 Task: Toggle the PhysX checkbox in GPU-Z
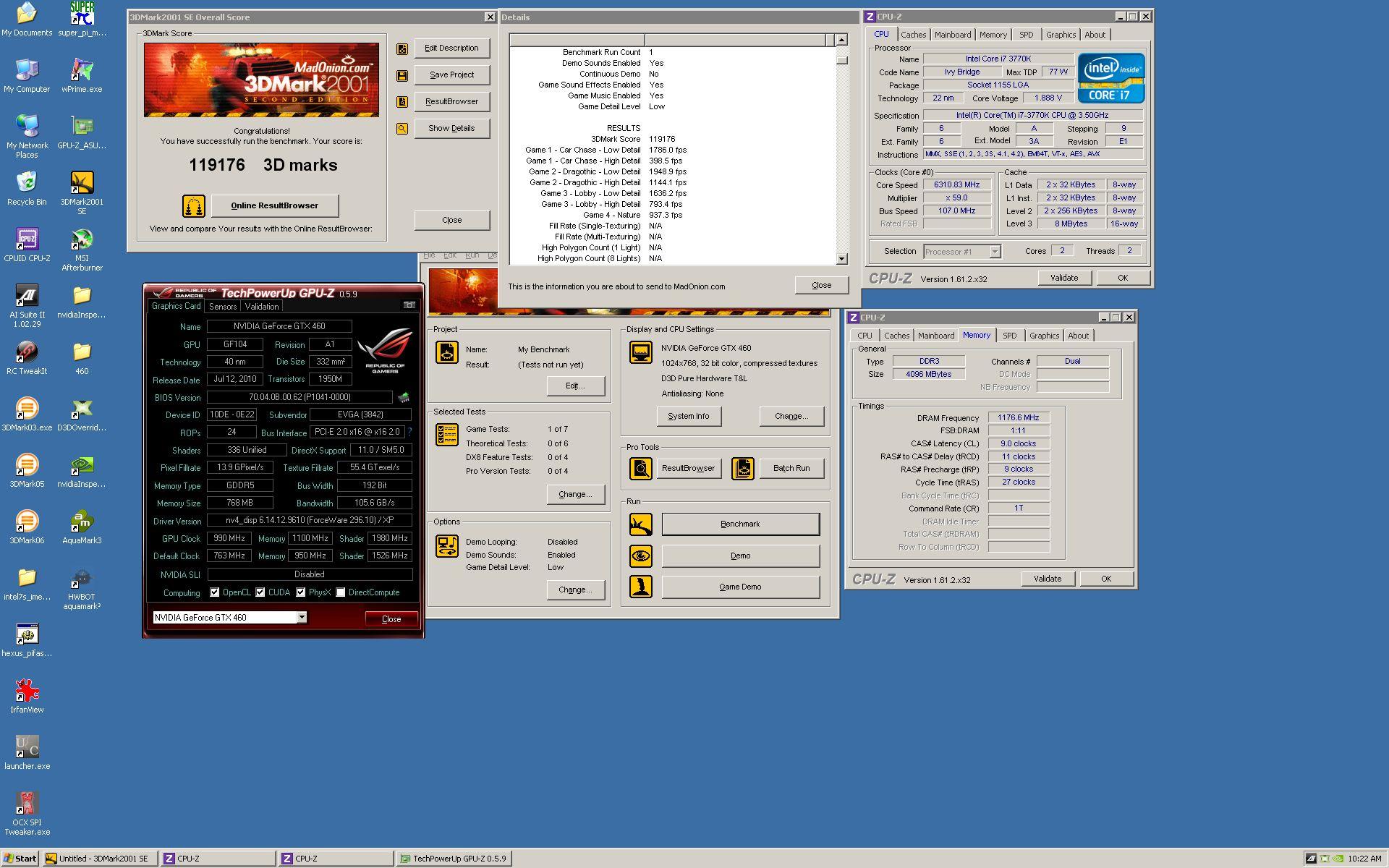(x=301, y=592)
